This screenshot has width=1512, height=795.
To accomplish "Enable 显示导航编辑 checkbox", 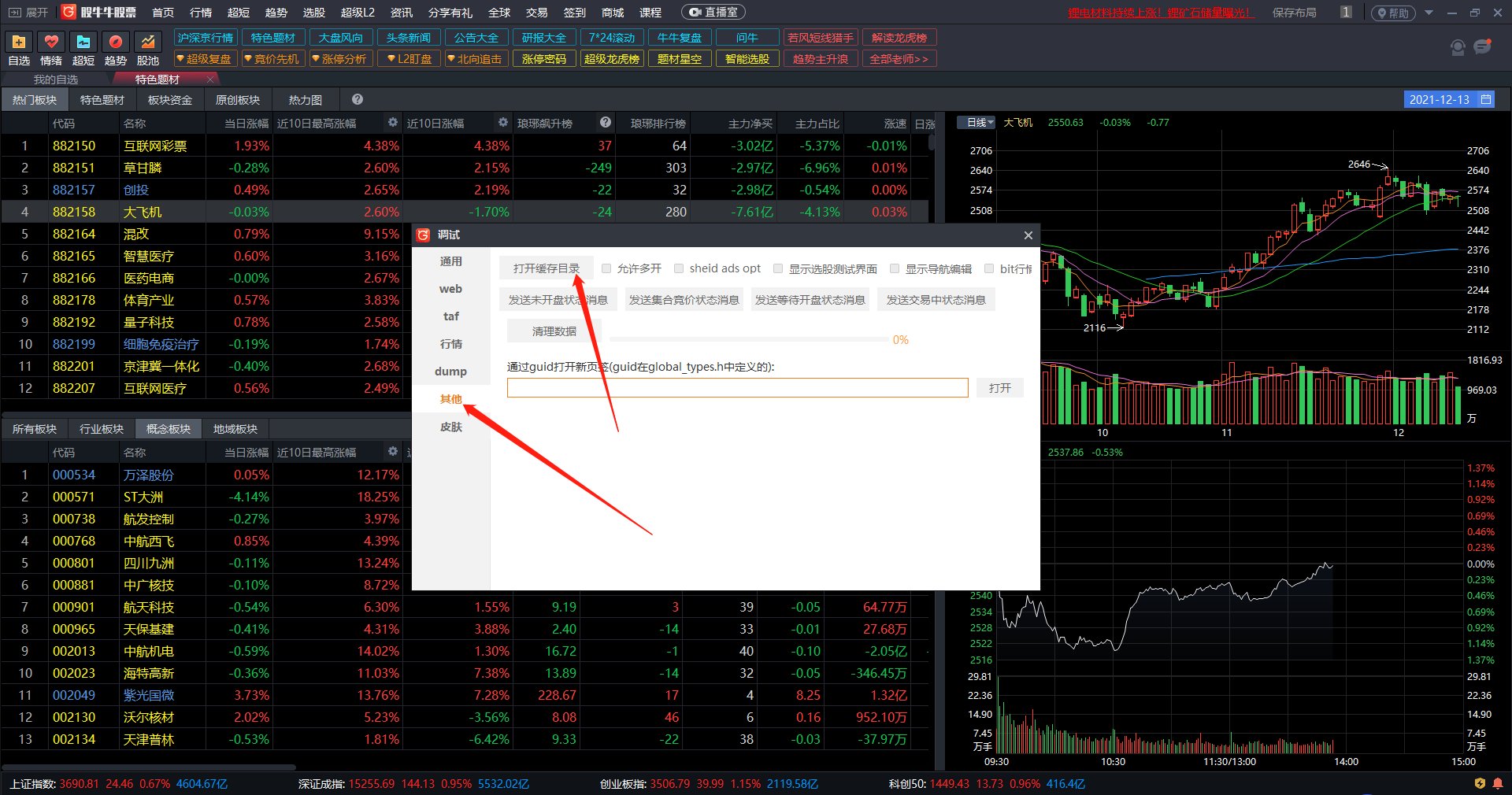I will [895, 268].
